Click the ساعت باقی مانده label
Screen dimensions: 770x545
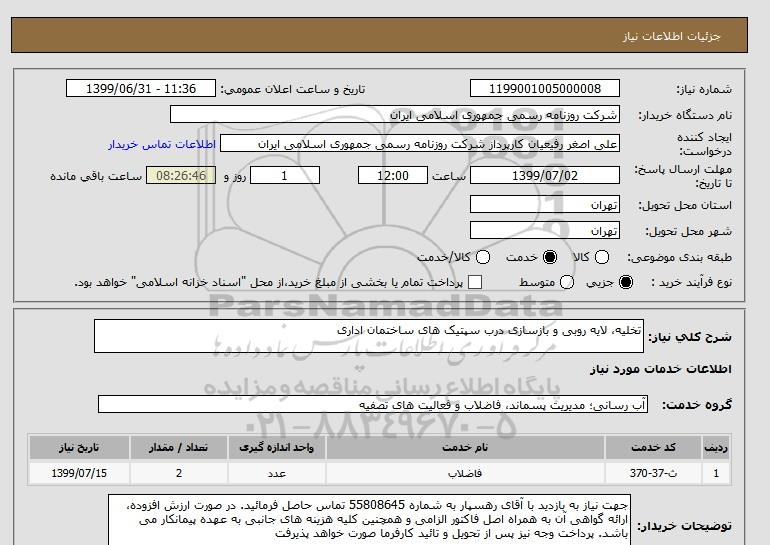click(x=96, y=176)
